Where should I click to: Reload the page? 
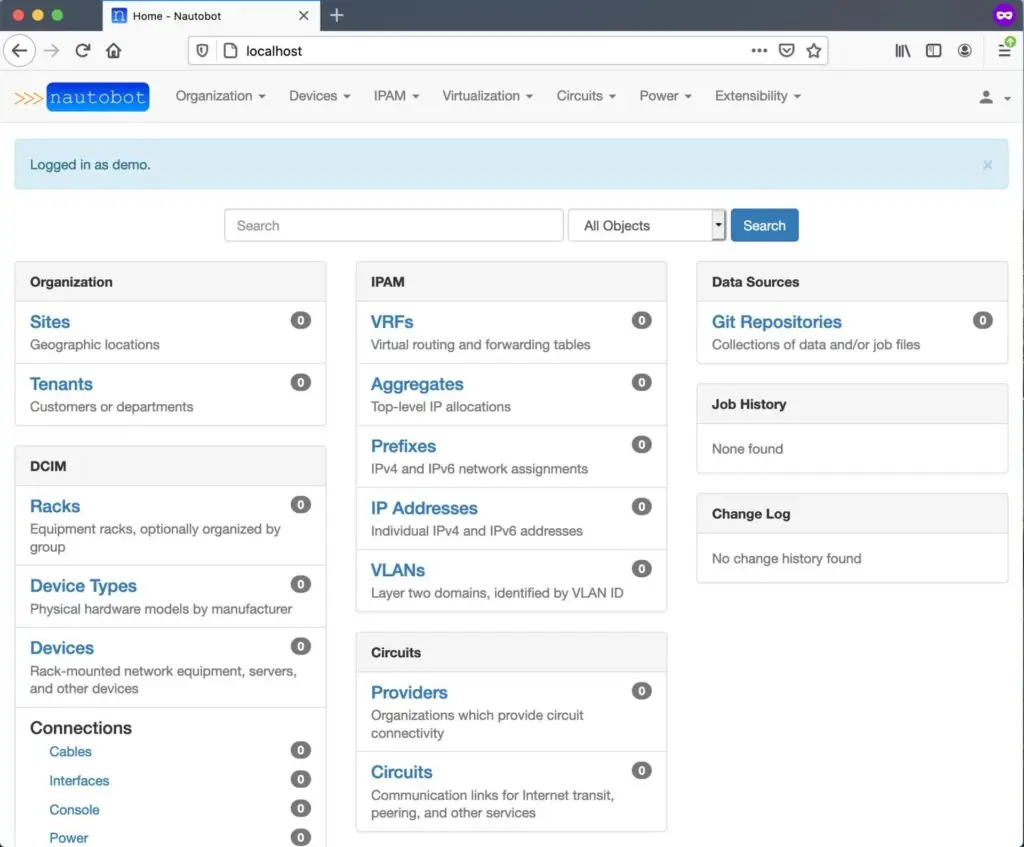pos(82,50)
